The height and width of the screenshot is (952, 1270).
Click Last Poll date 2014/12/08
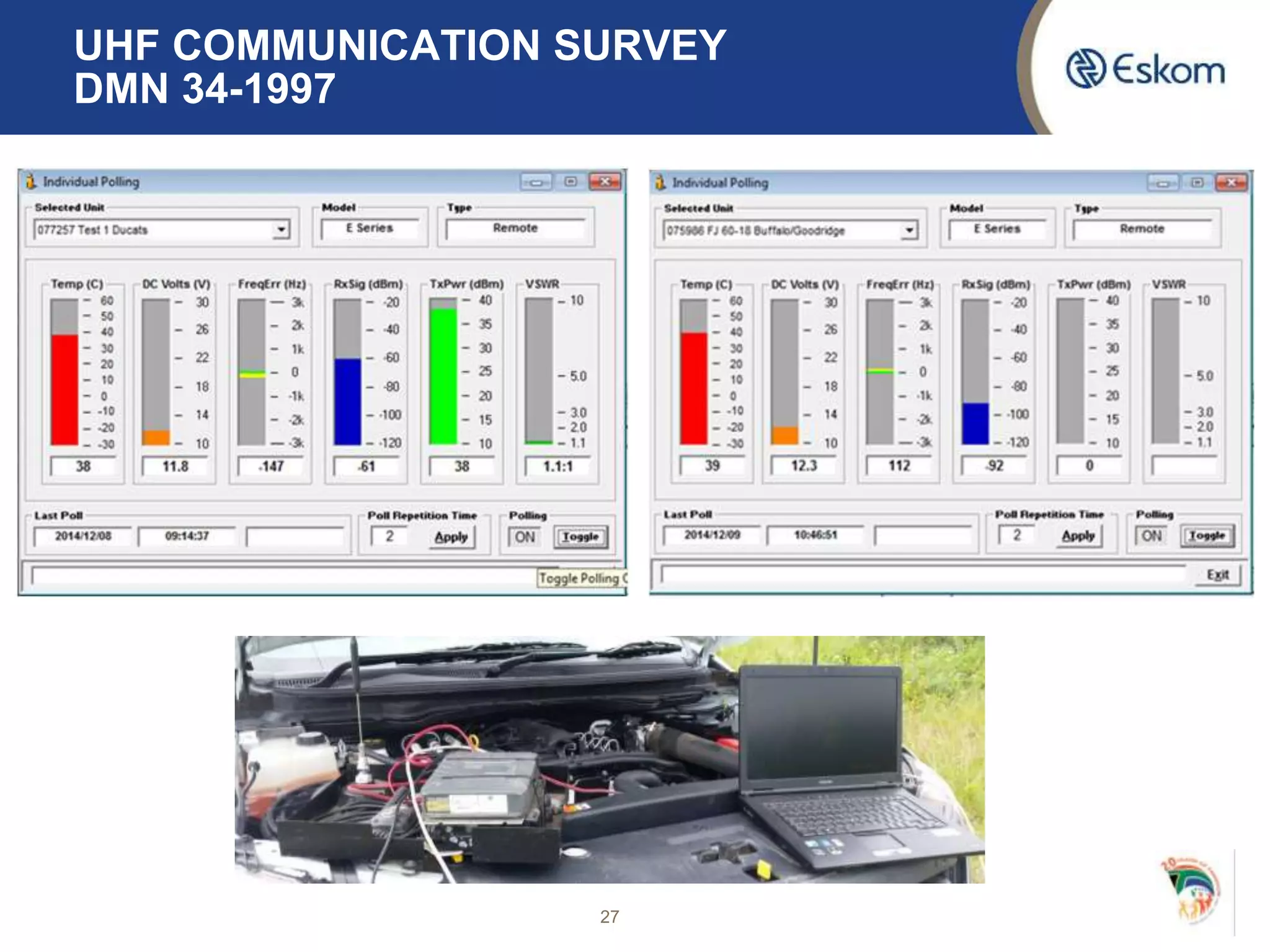tap(83, 536)
